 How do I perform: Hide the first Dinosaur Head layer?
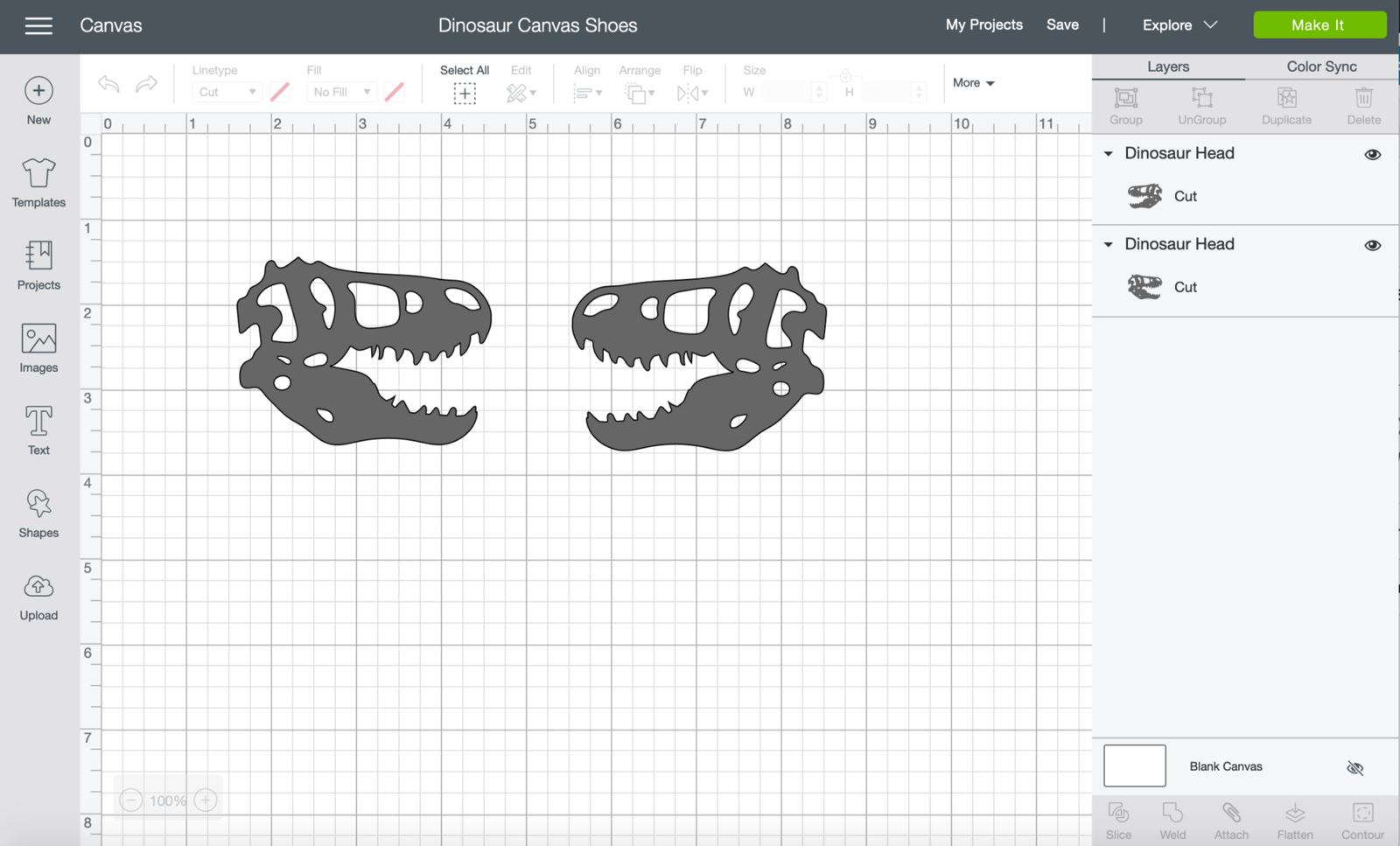pyautogui.click(x=1373, y=155)
